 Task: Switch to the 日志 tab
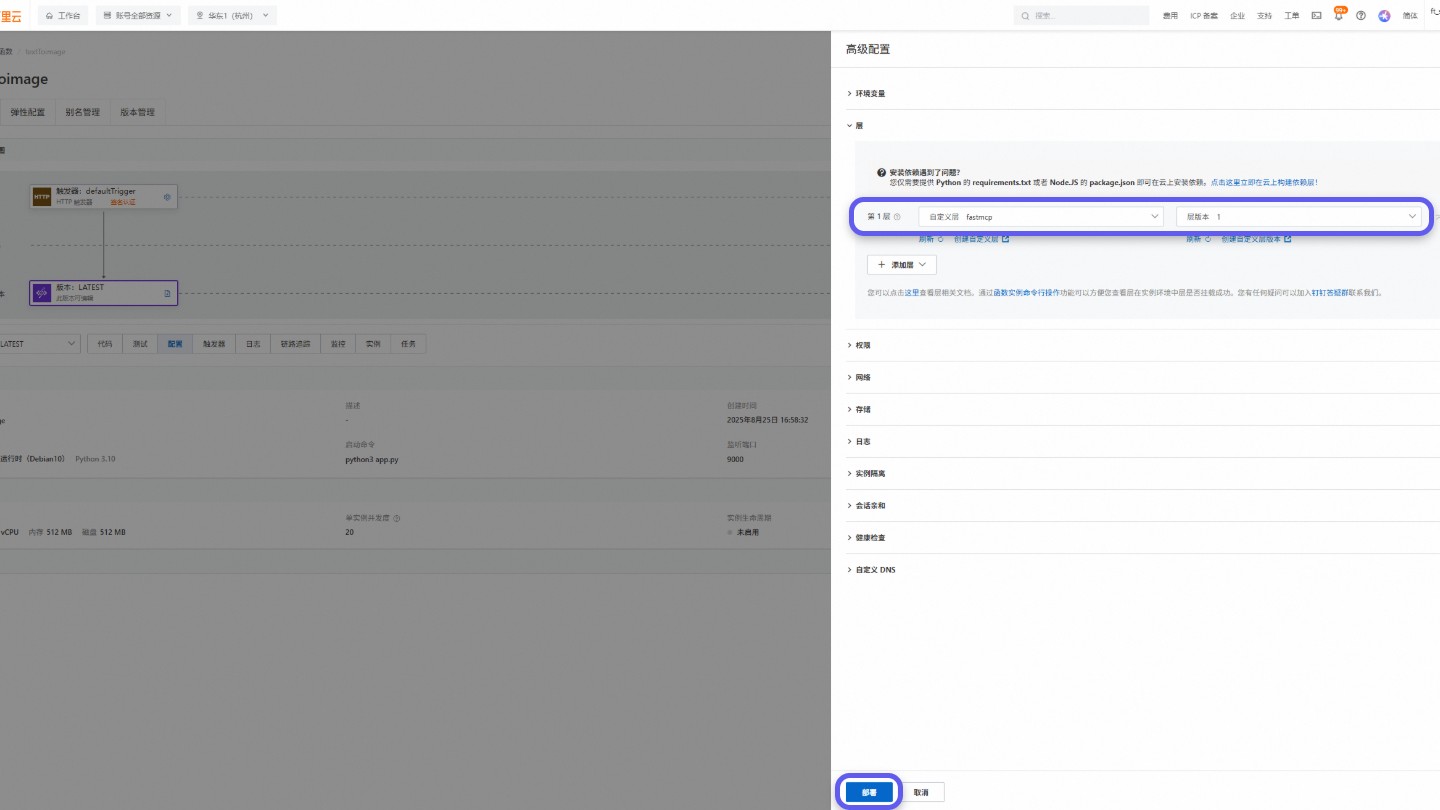click(253, 343)
